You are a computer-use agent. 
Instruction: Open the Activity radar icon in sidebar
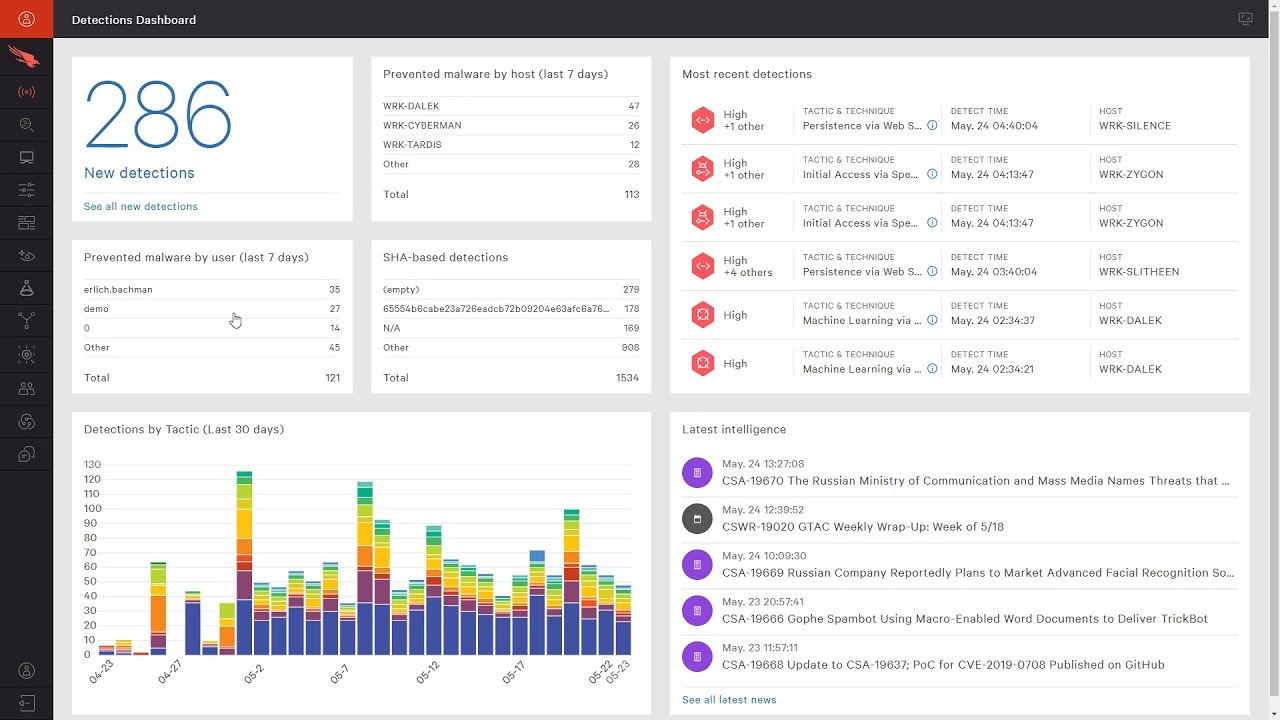[26, 92]
